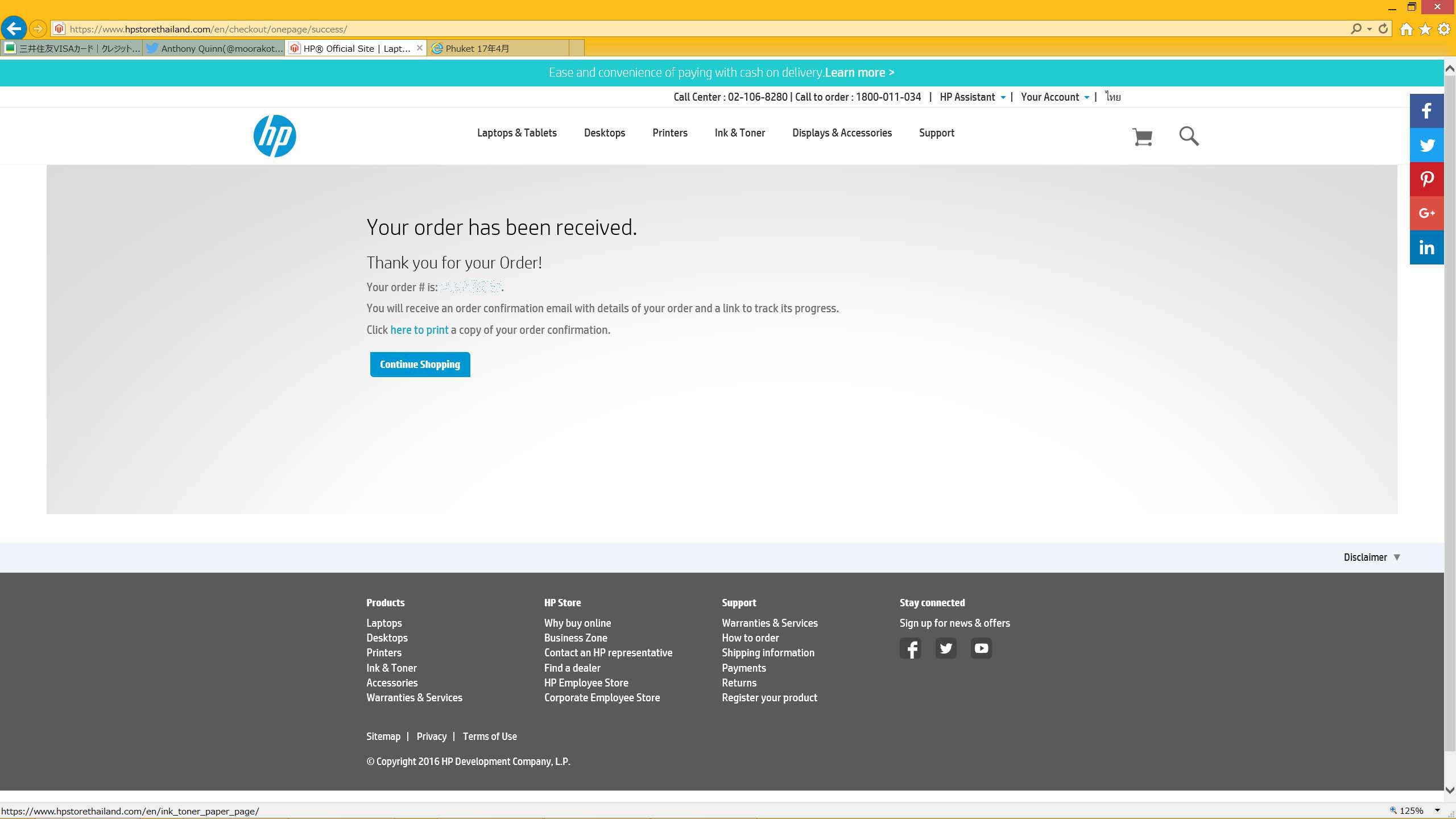Open HP Twitter page in footer
1456x819 pixels.
(x=946, y=648)
